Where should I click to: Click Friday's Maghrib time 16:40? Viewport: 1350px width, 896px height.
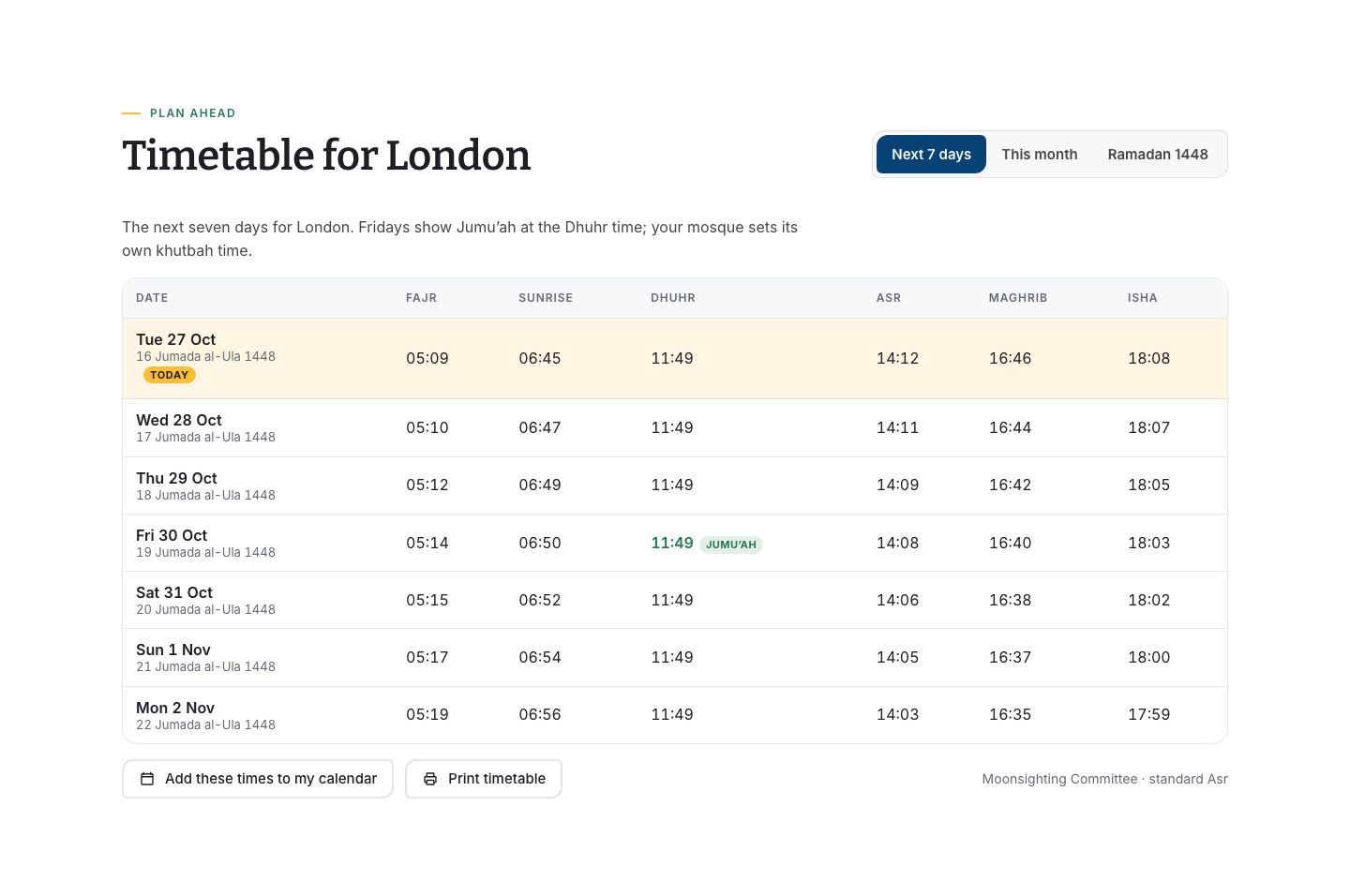click(x=1010, y=543)
